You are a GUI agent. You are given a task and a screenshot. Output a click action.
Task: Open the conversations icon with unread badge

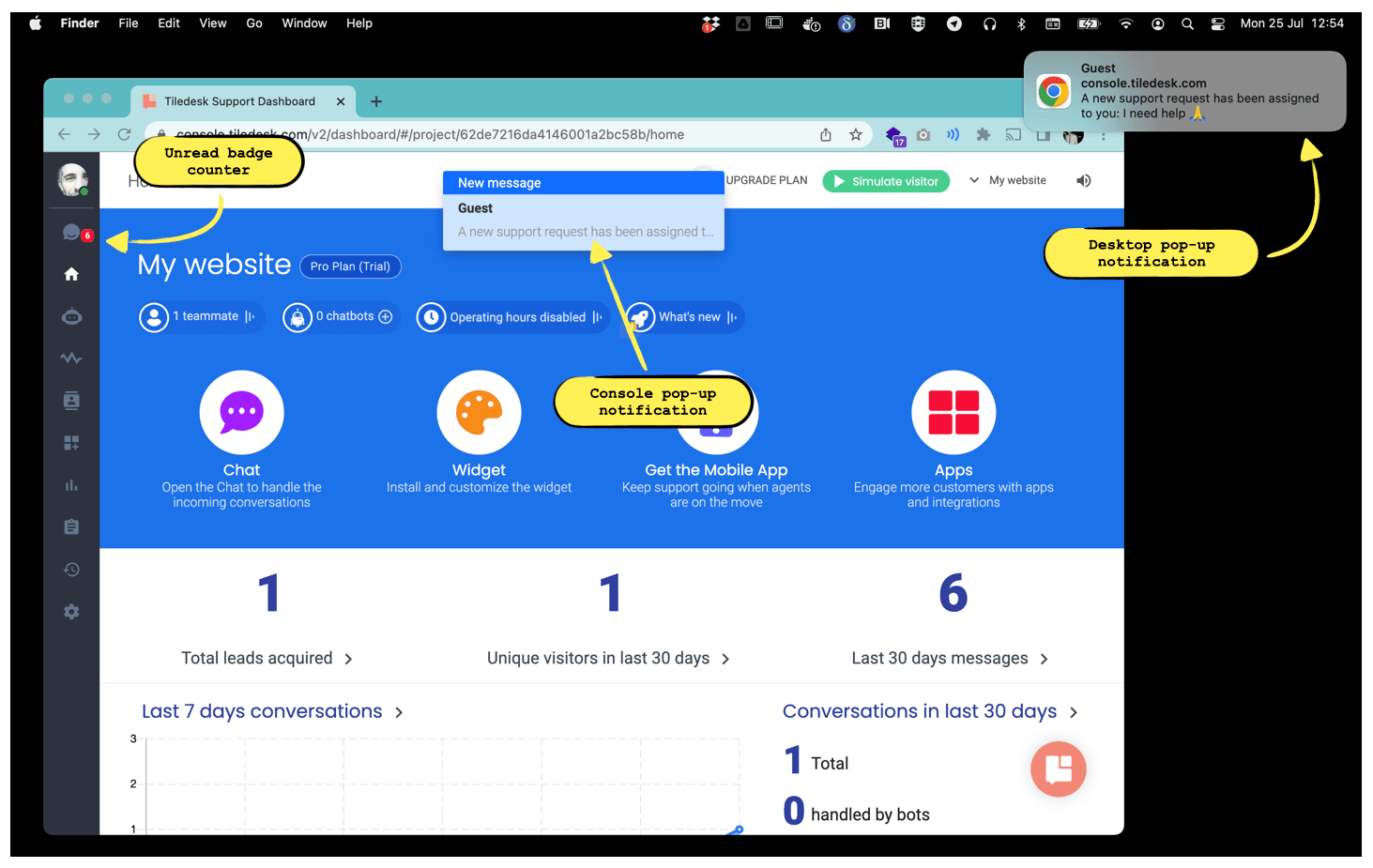tap(72, 232)
